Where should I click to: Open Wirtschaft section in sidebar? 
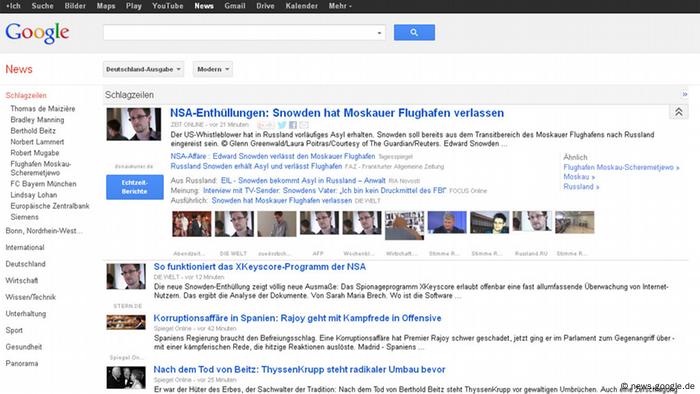21,281
